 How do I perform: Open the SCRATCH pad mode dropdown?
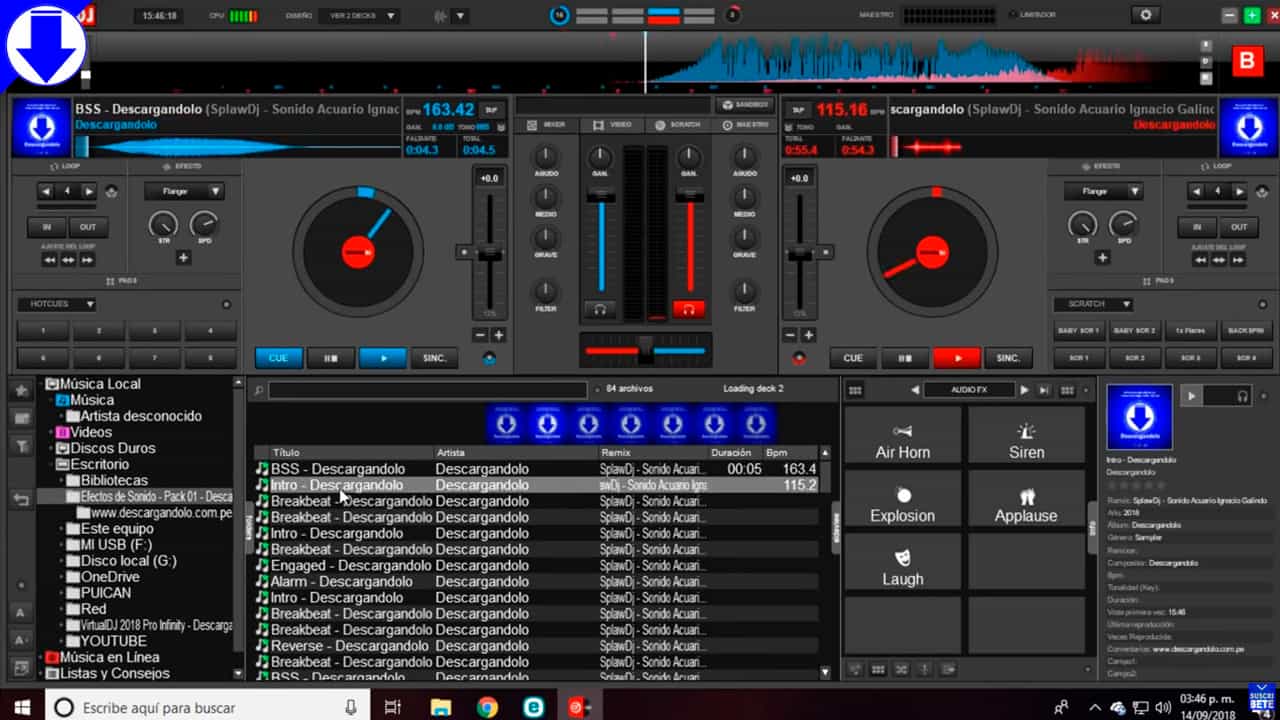point(1093,304)
